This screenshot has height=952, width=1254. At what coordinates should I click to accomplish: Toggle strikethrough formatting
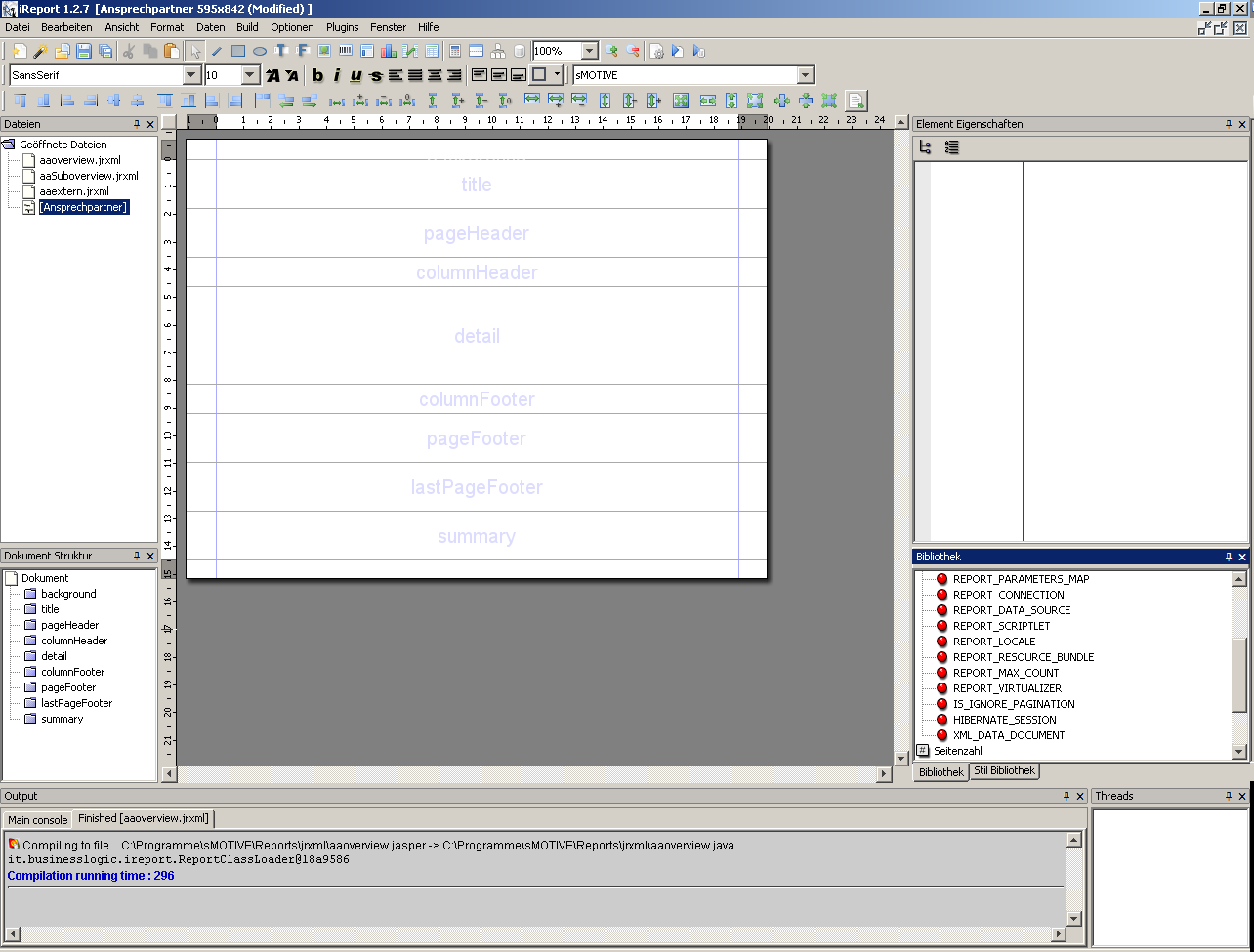coord(376,75)
